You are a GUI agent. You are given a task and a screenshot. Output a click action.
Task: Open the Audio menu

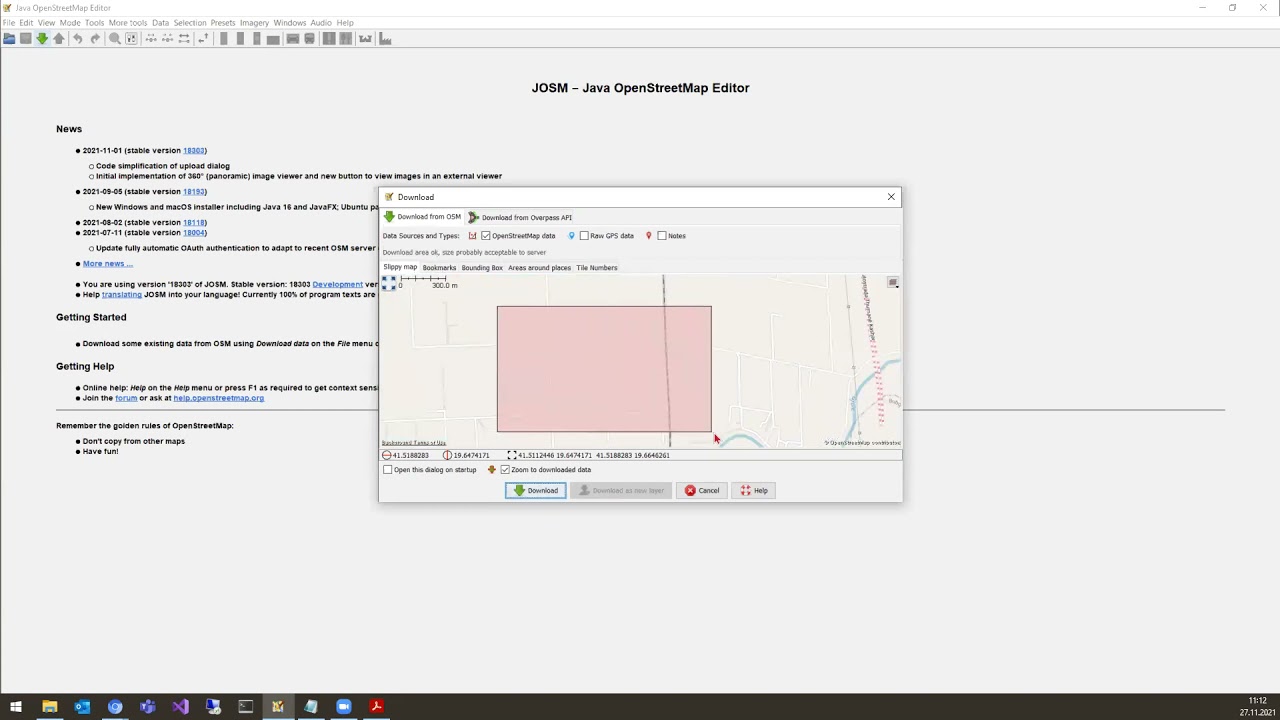[321, 22]
